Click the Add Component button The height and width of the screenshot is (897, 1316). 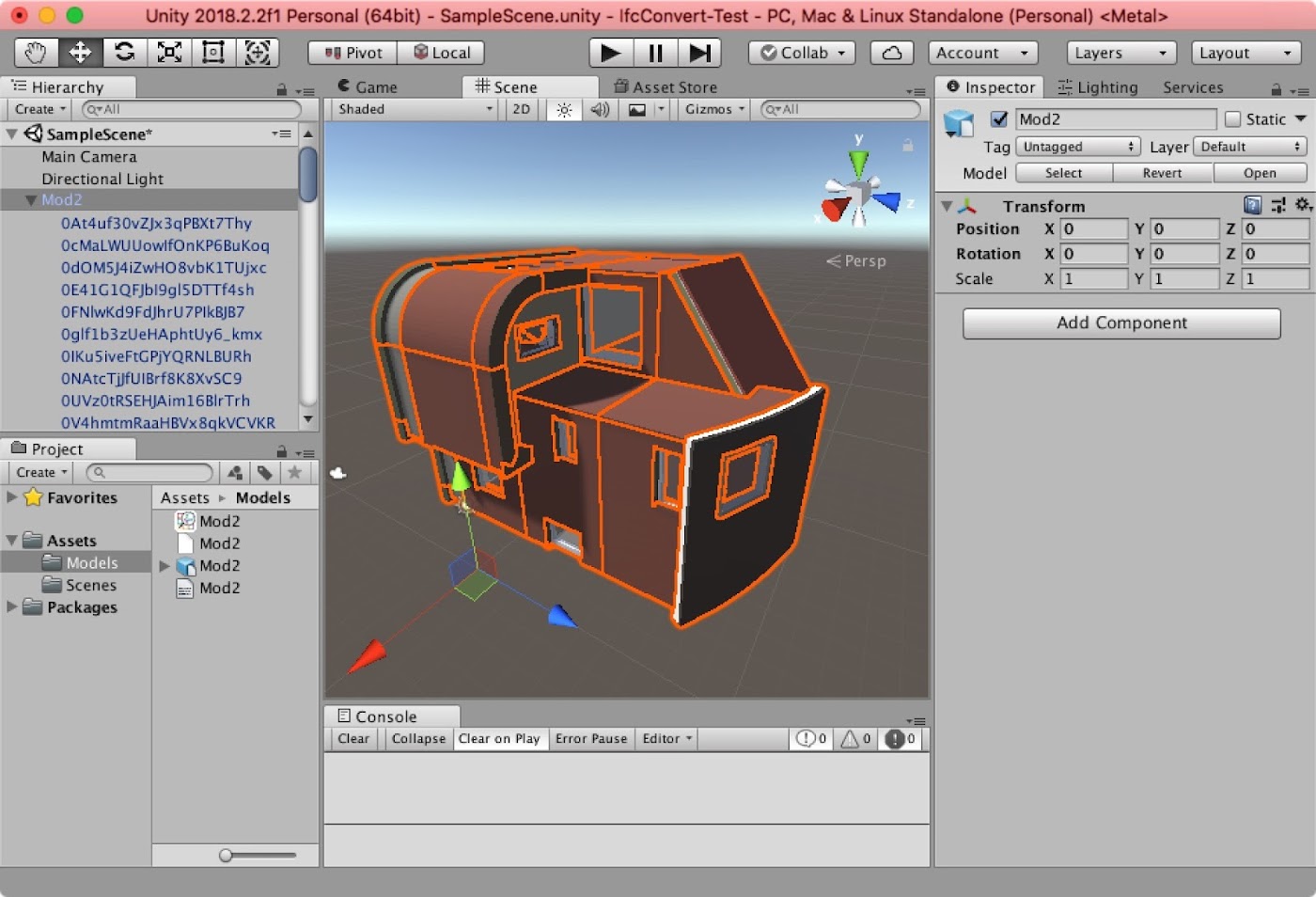[1121, 323]
